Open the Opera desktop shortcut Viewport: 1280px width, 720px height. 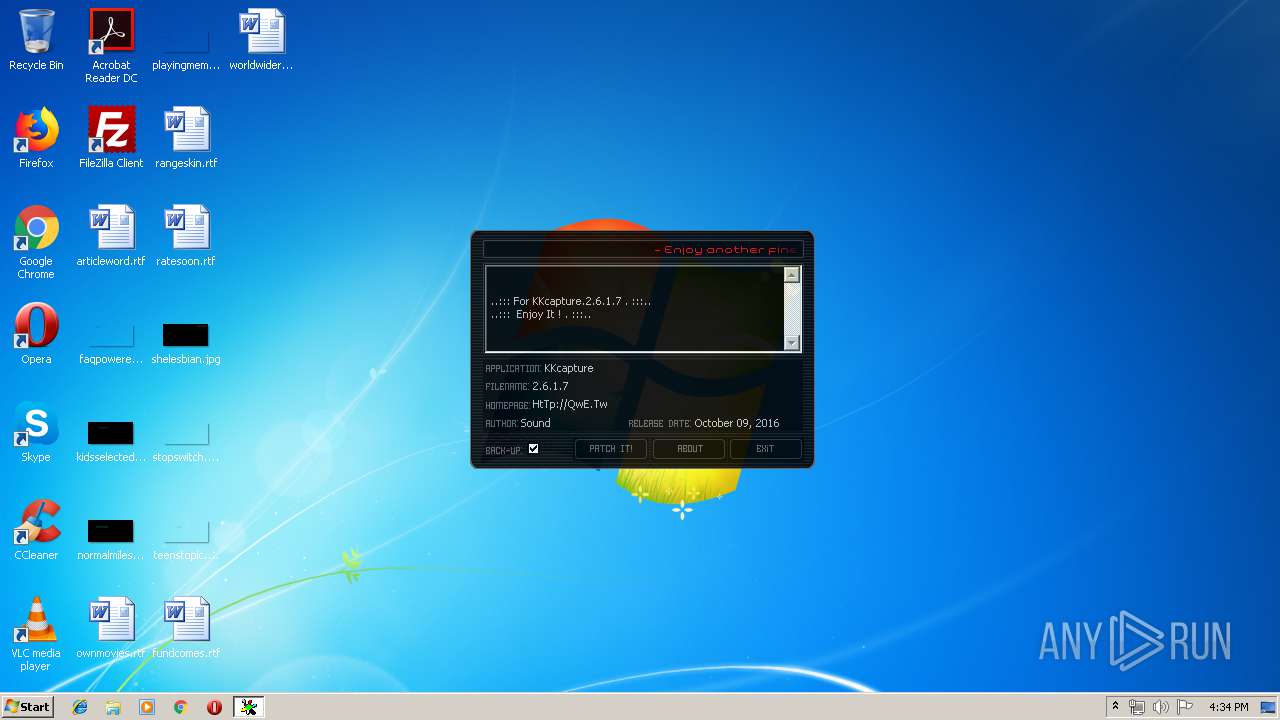point(36,335)
